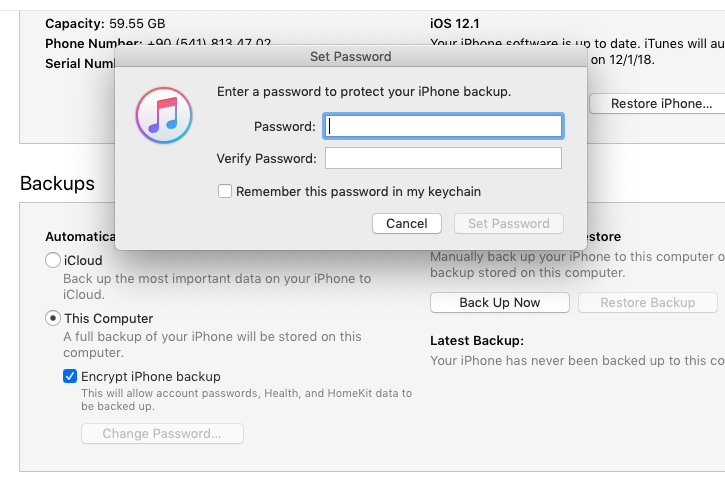Start a backup with Back Up Now
Image resolution: width=725 pixels, height=488 pixels.
click(x=499, y=302)
